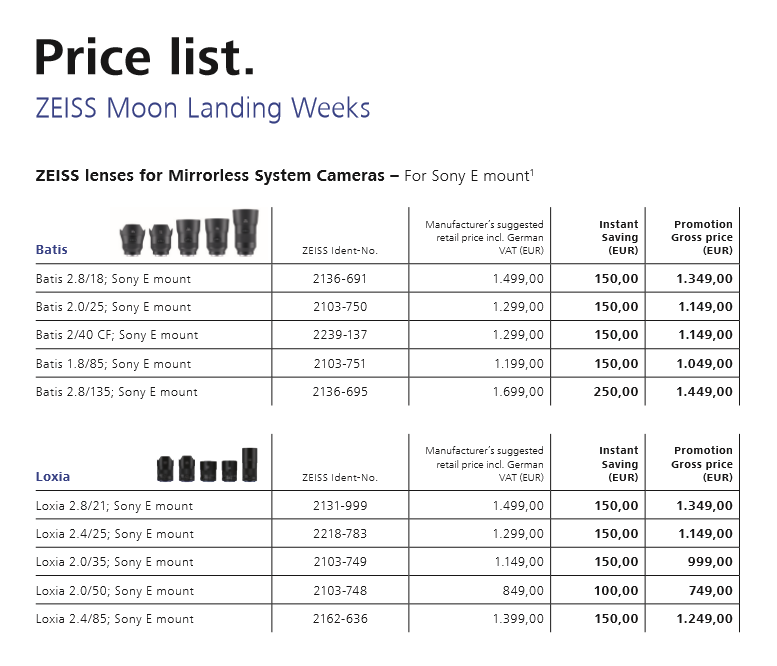Click the 250,00 instant saving value
777x666 pixels.
click(x=616, y=392)
